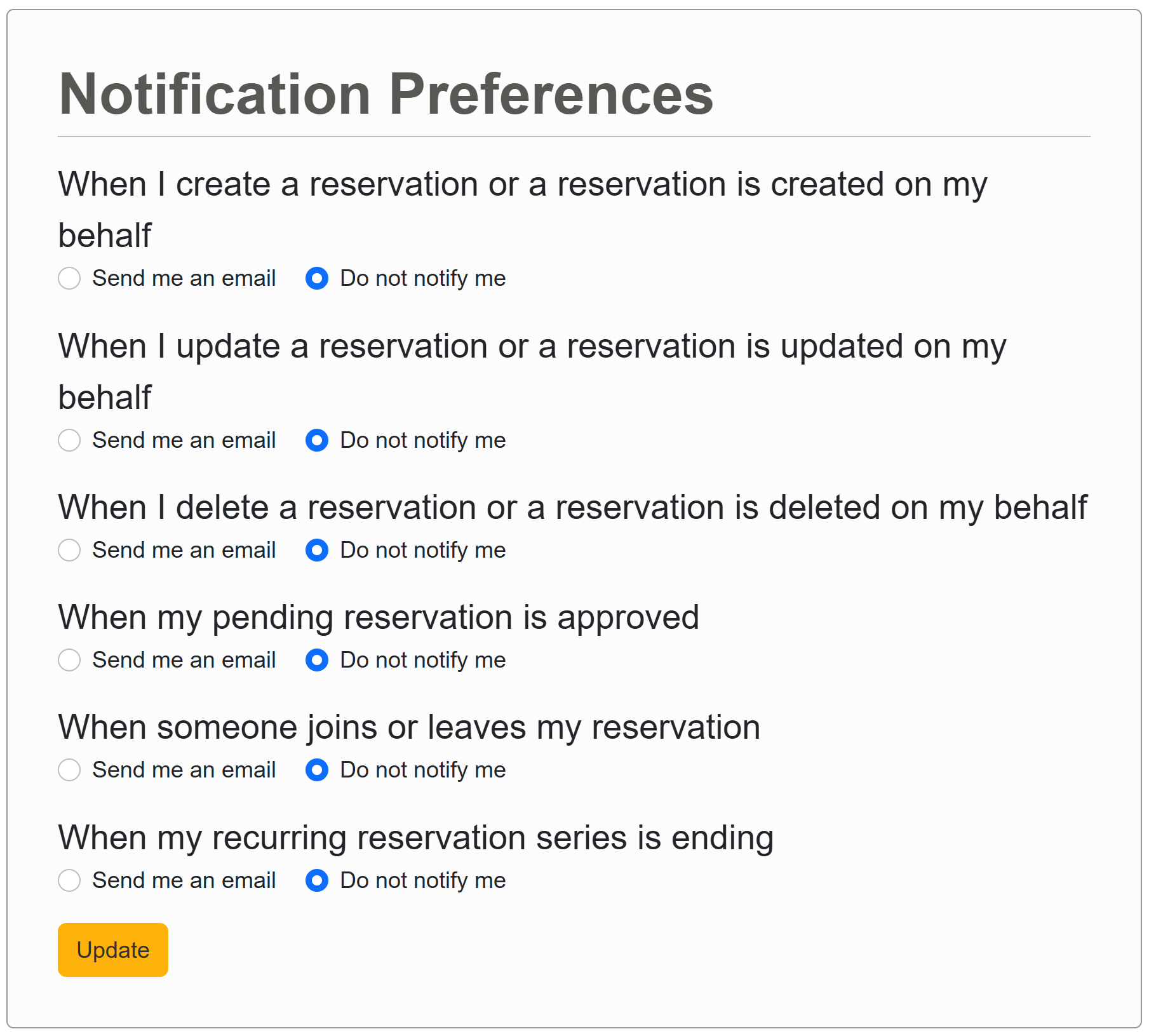Select 'Do not notify me' for joins or leaves
Viewport: 1149px width, 1036px height.
[316, 770]
